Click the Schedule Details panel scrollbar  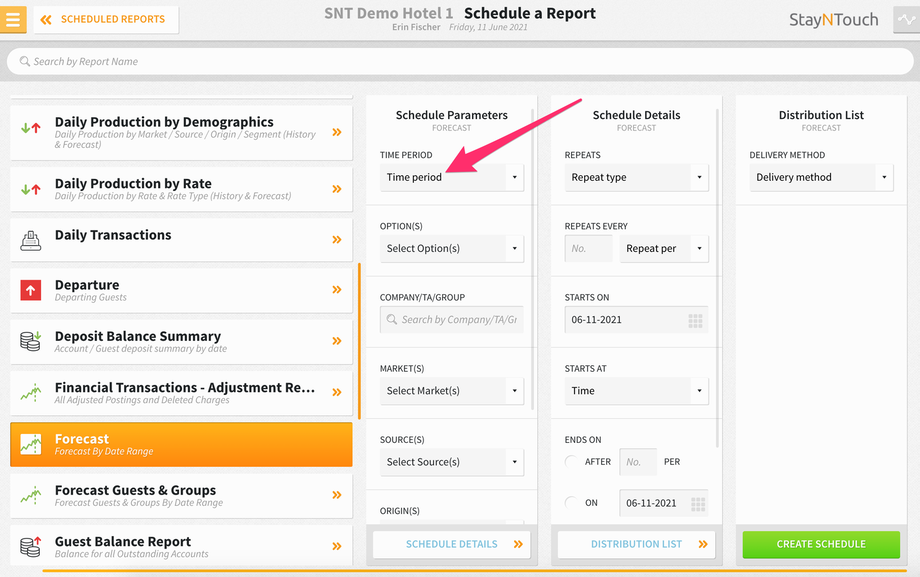click(718, 277)
